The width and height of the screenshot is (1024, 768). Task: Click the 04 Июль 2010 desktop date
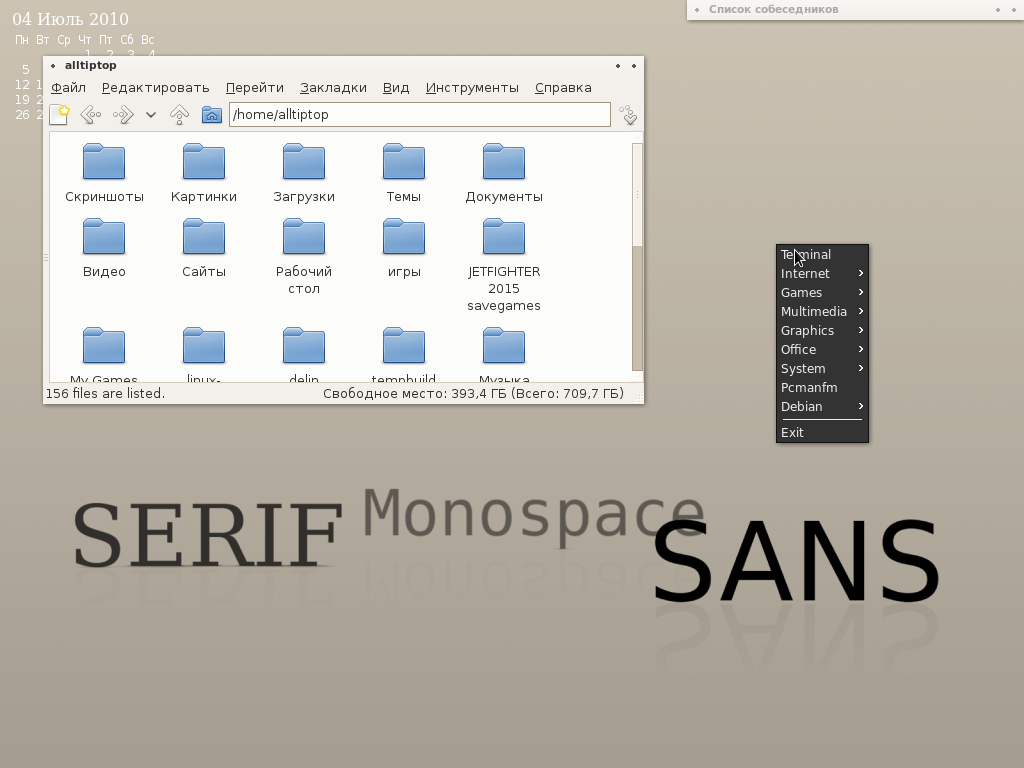click(x=71, y=19)
